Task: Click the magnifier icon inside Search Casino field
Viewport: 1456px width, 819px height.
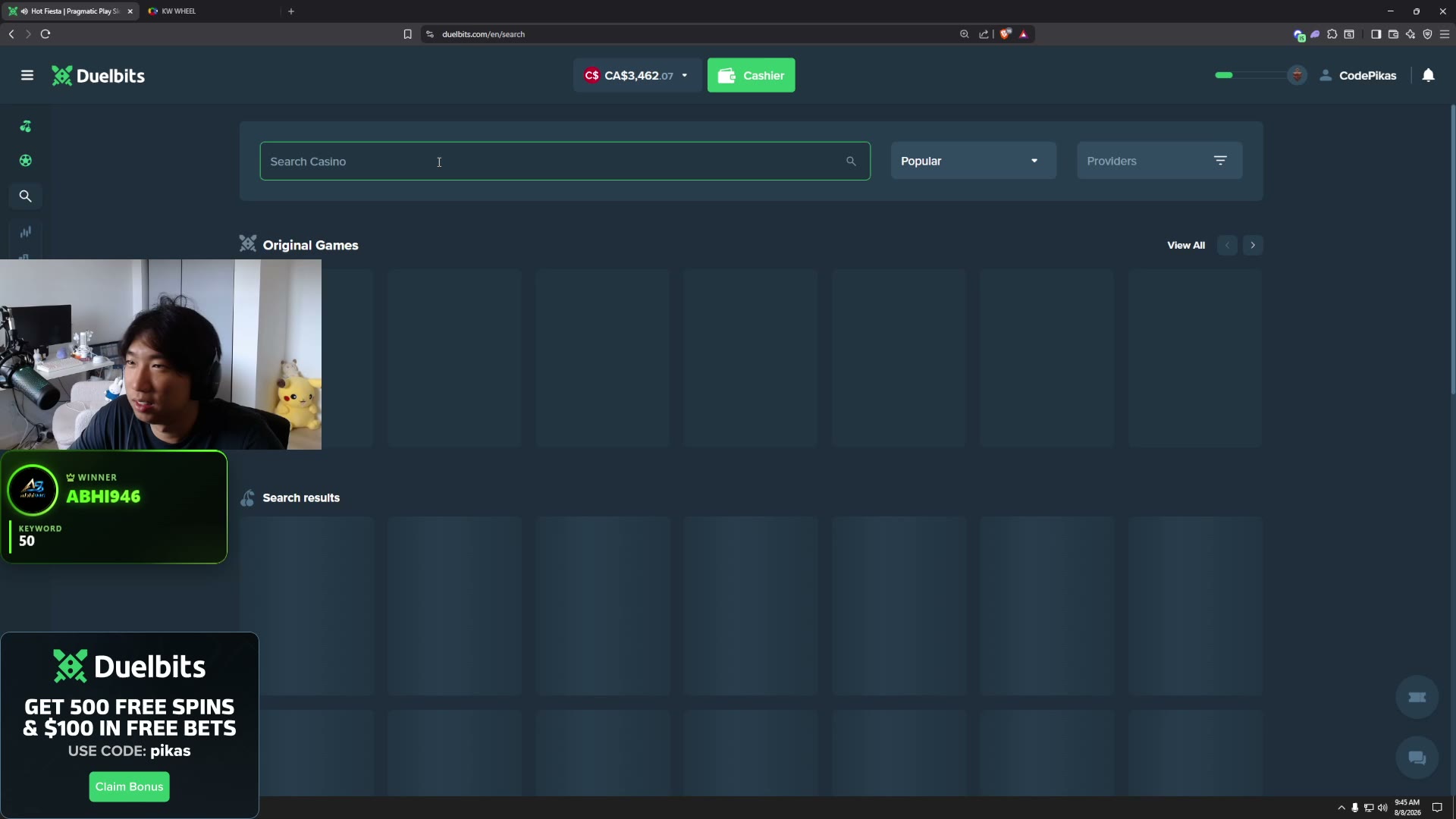Action: pyautogui.click(x=851, y=162)
